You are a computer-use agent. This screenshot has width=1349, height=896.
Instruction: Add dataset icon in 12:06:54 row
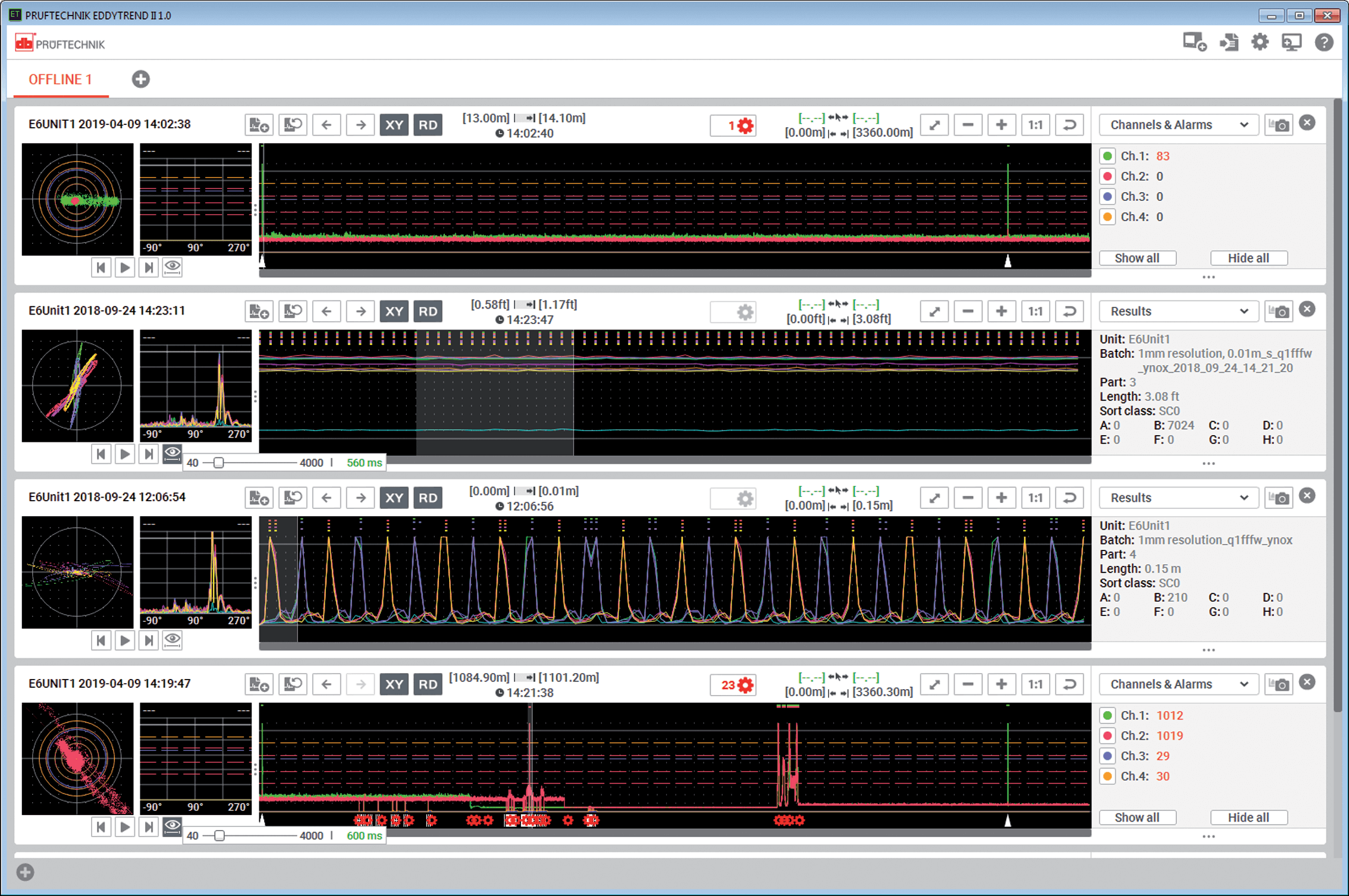[x=259, y=498]
